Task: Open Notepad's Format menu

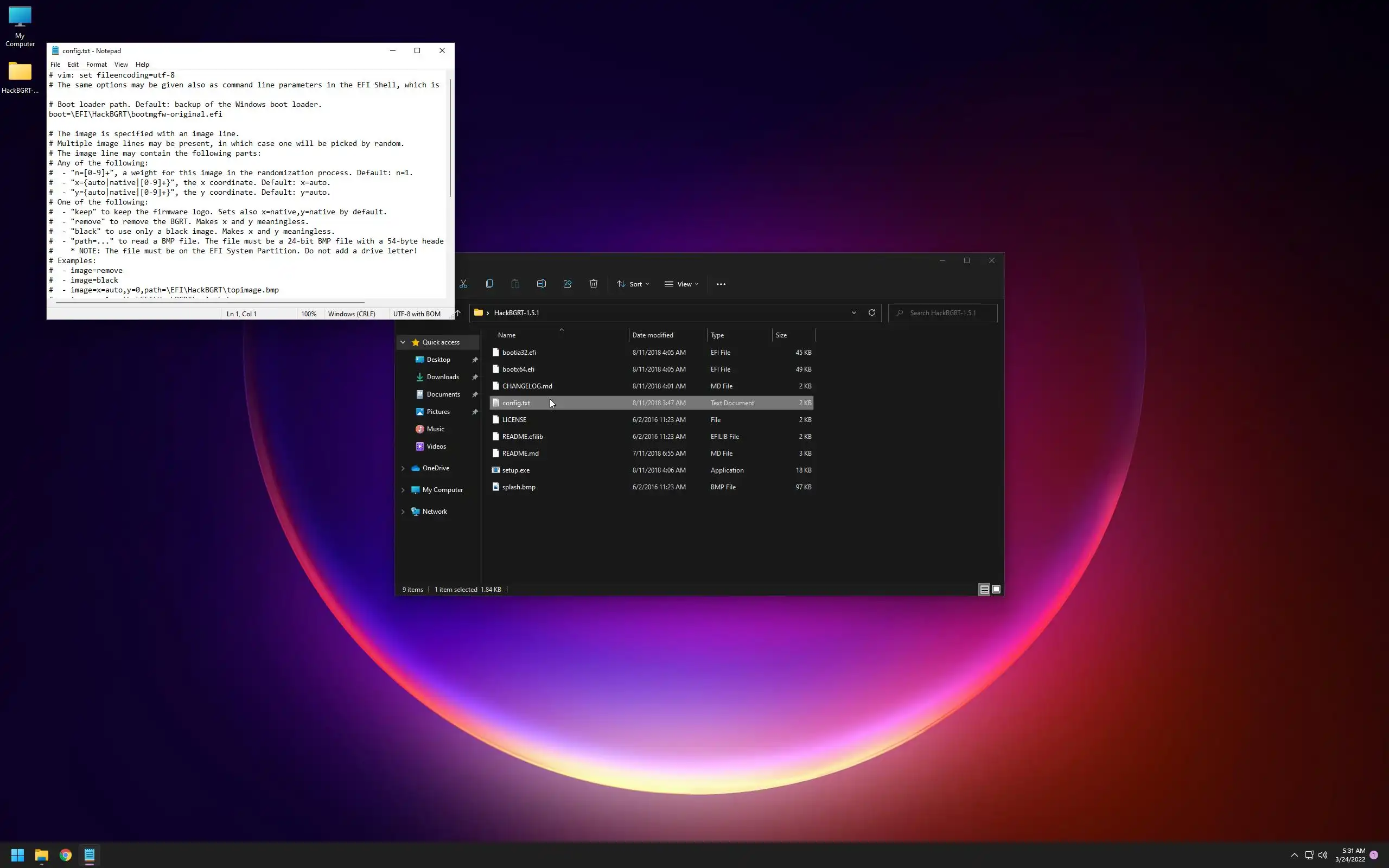Action: tap(96, 65)
